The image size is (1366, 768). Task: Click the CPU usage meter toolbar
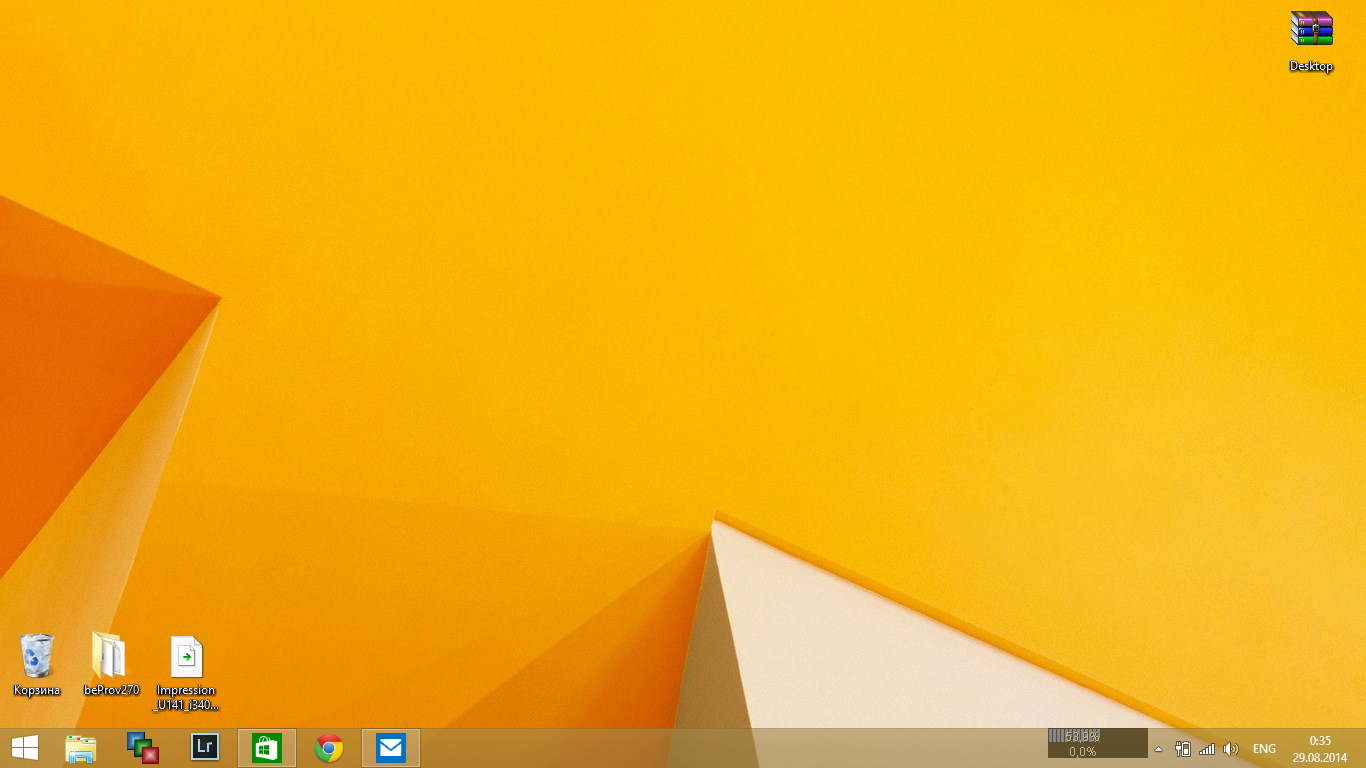pos(1097,743)
